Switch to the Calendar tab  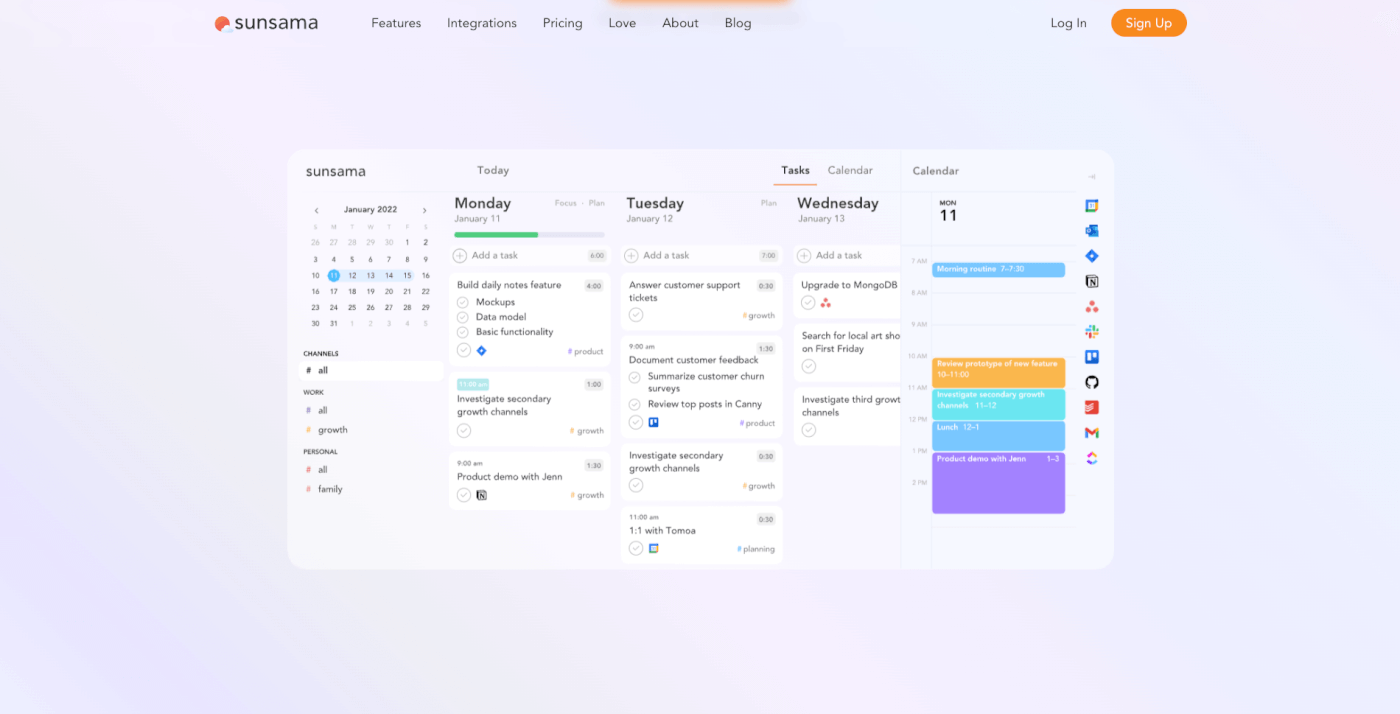click(x=849, y=170)
